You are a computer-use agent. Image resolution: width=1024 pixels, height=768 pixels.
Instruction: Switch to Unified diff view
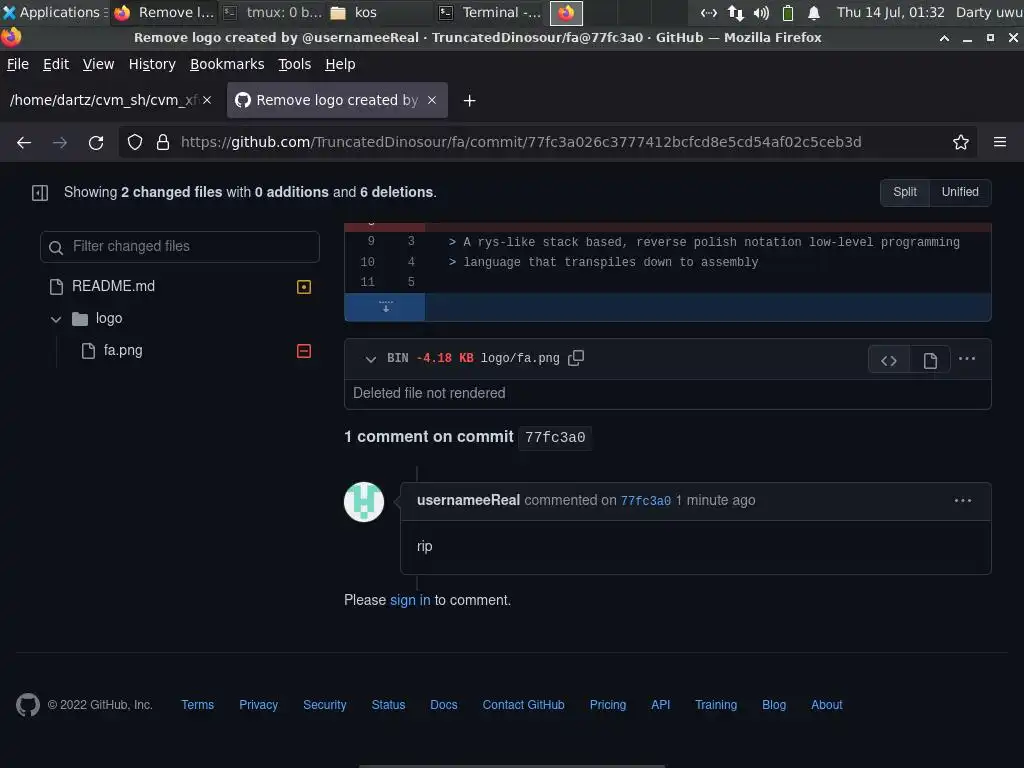point(959,192)
